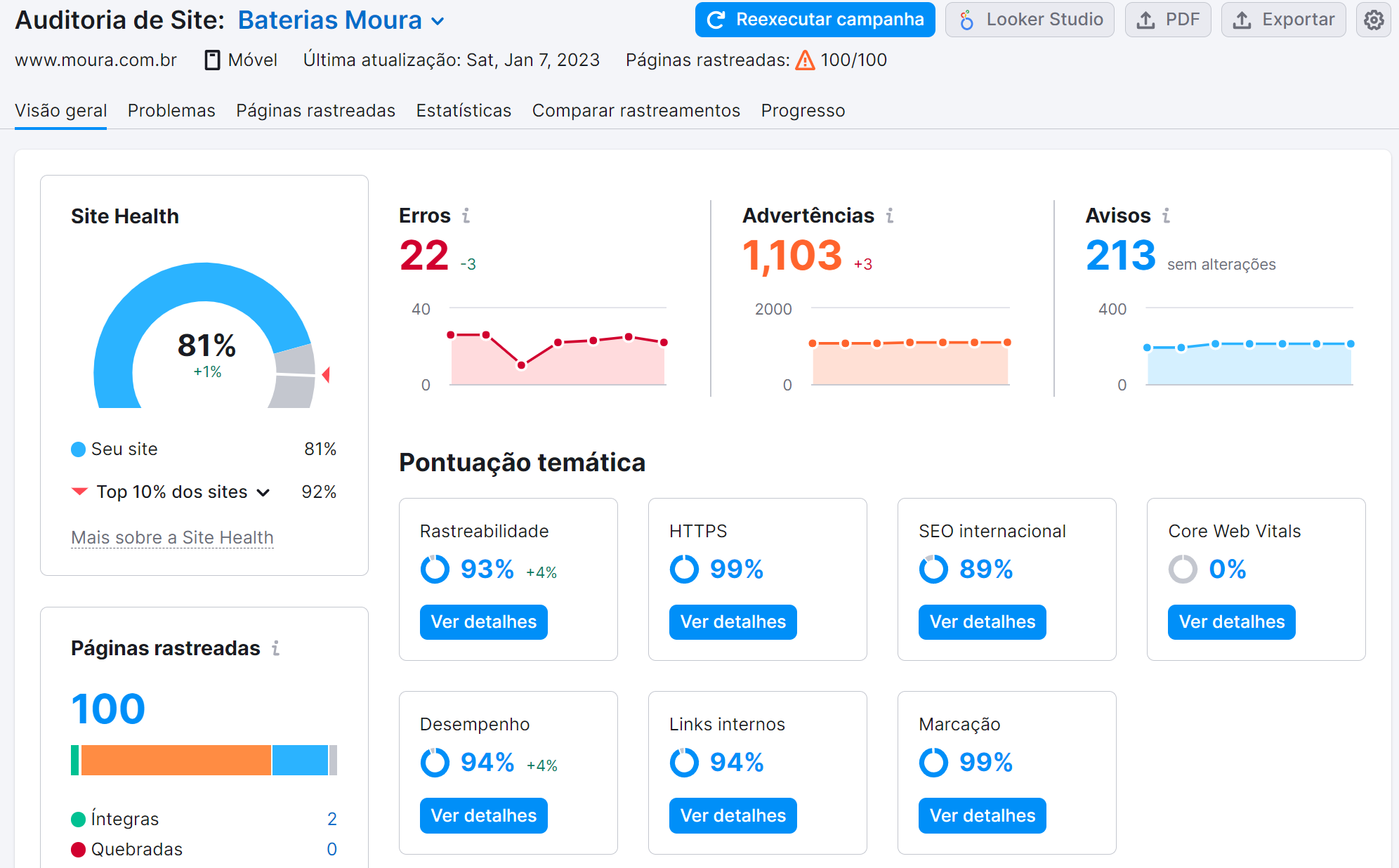
Task: Click the Advertências count 1,103
Action: click(792, 256)
